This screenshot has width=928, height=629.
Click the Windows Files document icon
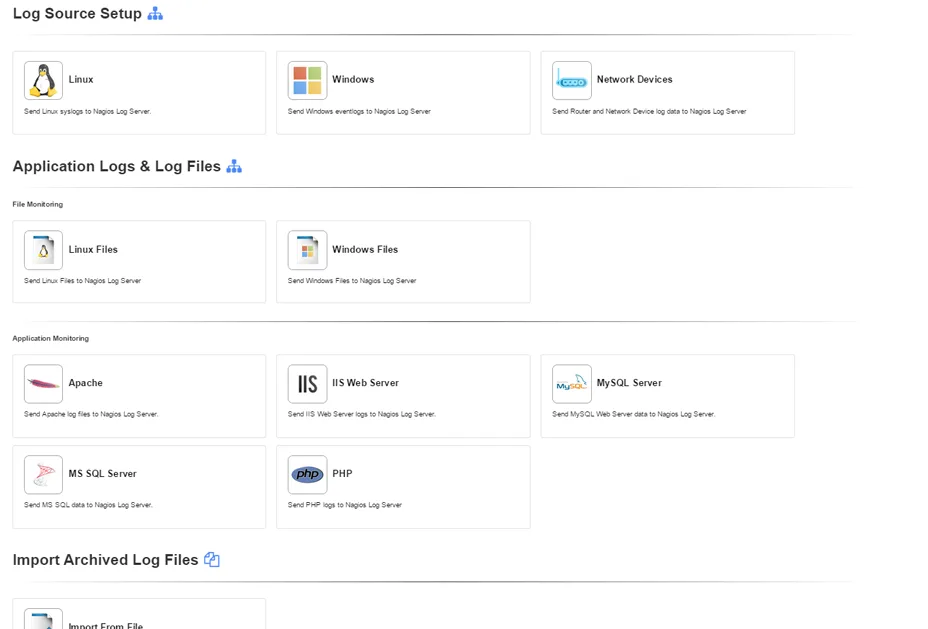click(307, 250)
